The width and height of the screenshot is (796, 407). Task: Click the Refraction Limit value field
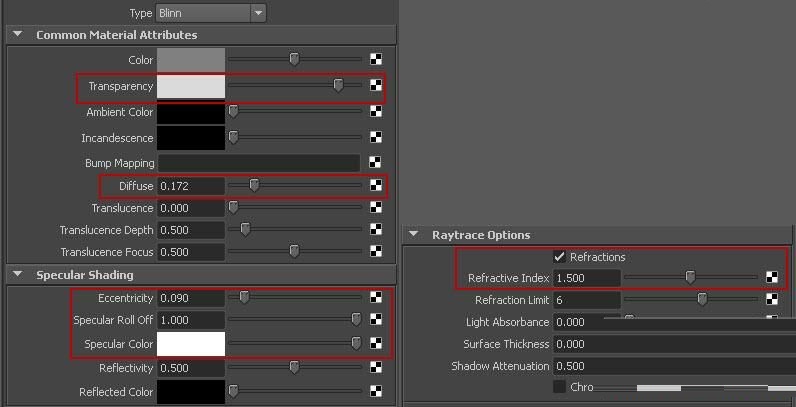587,300
